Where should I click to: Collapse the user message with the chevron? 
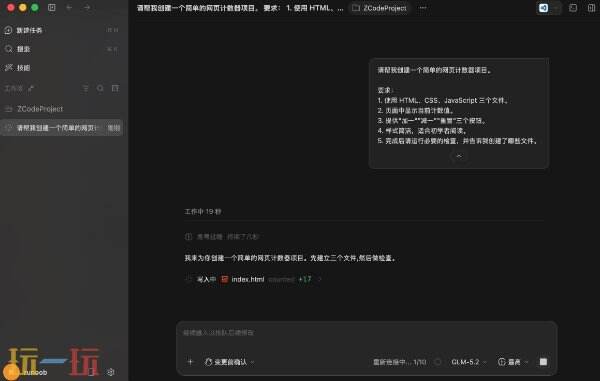pyautogui.click(x=459, y=156)
